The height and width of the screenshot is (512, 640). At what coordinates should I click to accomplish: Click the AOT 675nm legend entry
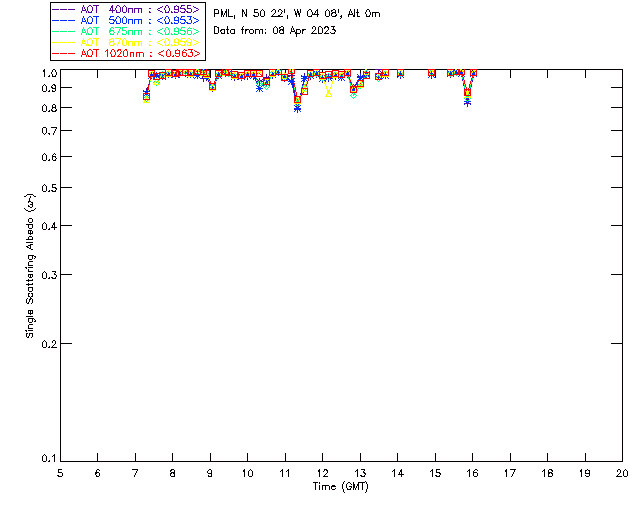pos(126,31)
